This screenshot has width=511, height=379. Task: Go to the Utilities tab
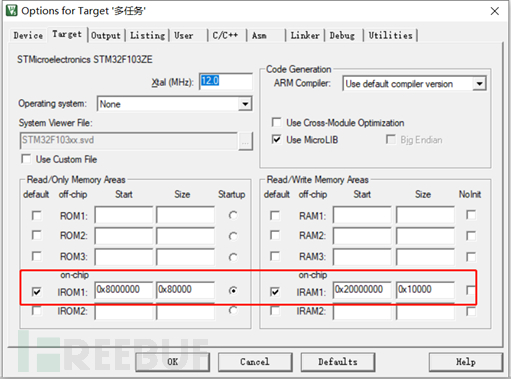point(391,35)
